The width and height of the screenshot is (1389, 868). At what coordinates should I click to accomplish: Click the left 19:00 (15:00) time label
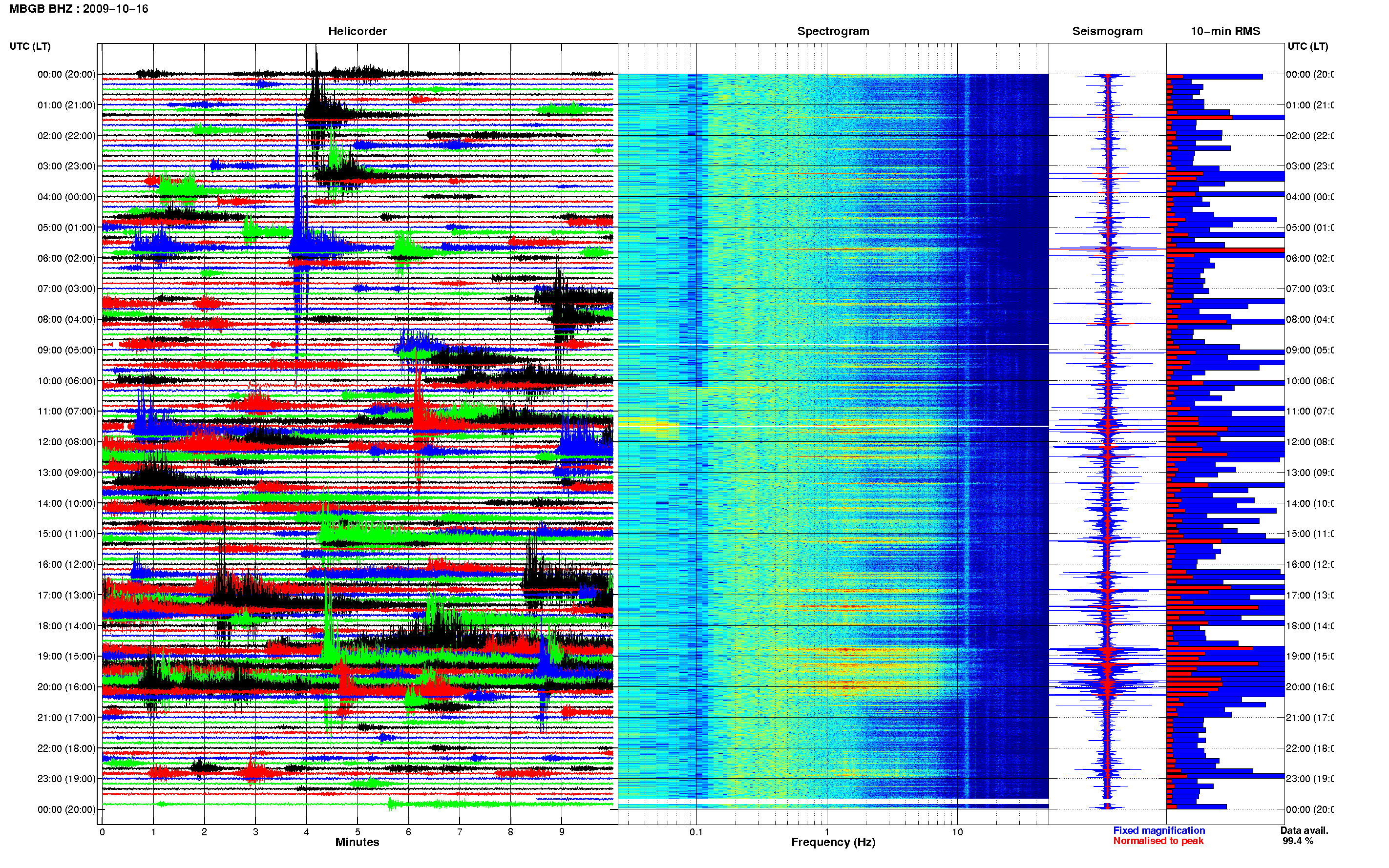click(66, 656)
